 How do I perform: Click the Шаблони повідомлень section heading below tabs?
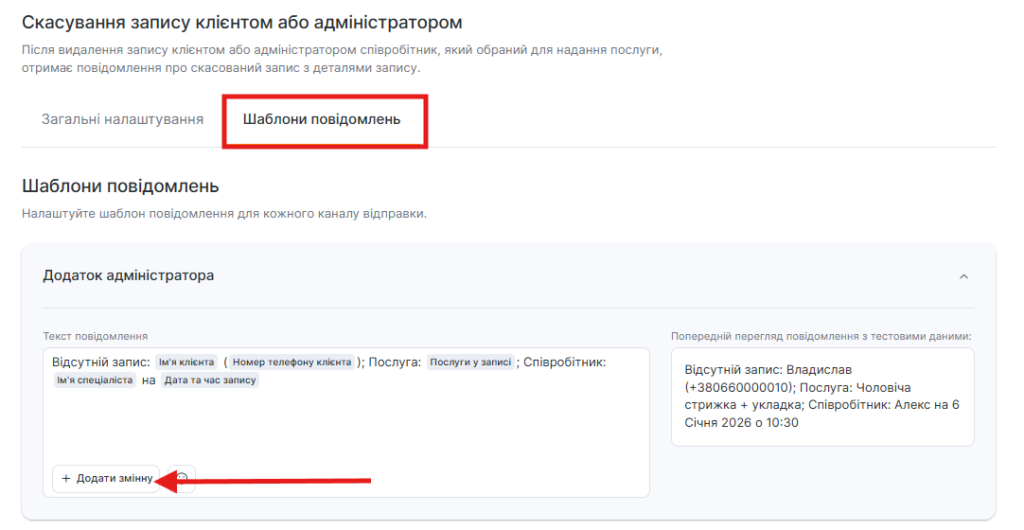(x=120, y=186)
